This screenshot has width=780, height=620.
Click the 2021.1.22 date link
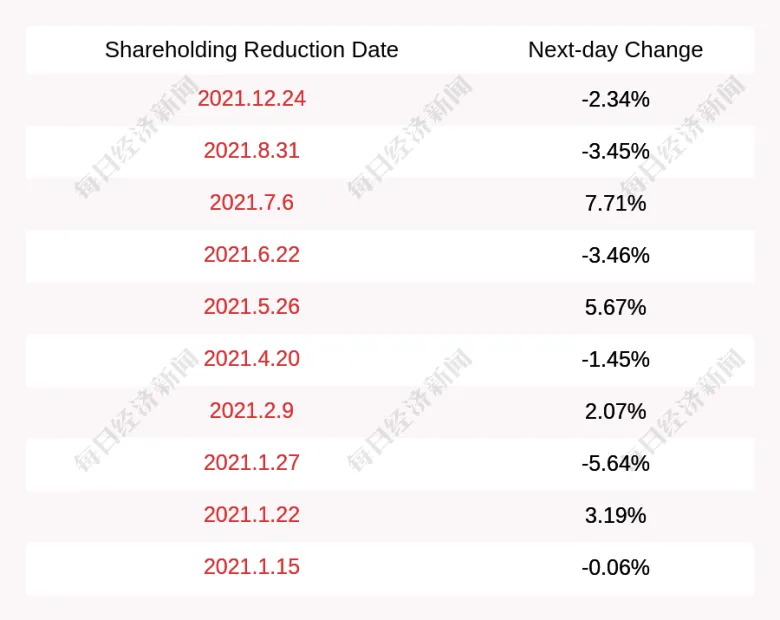click(x=251, y=515)
